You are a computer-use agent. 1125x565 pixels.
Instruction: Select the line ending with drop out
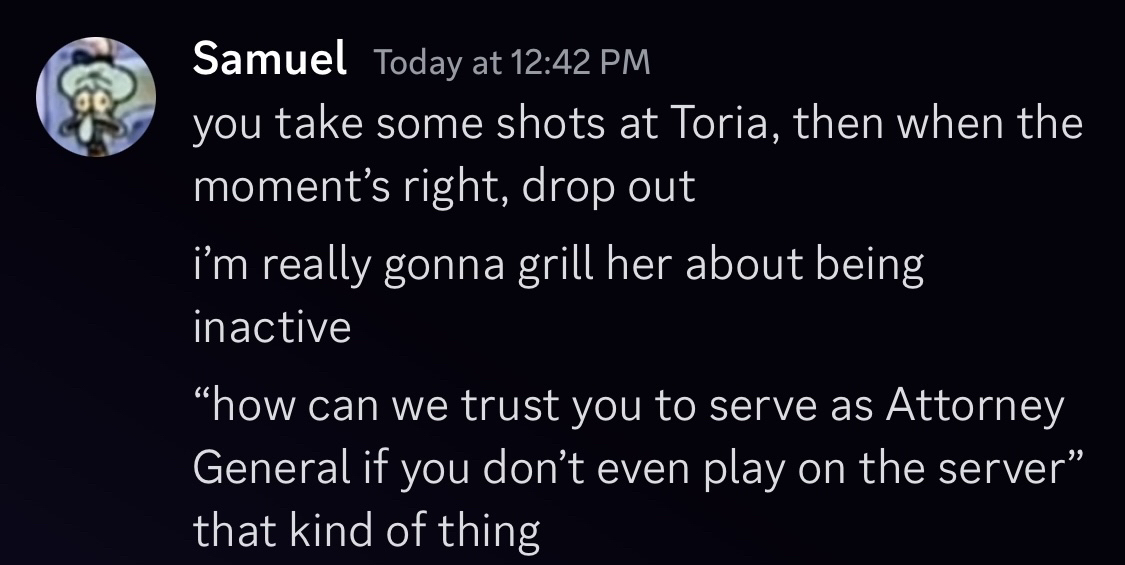444,187
